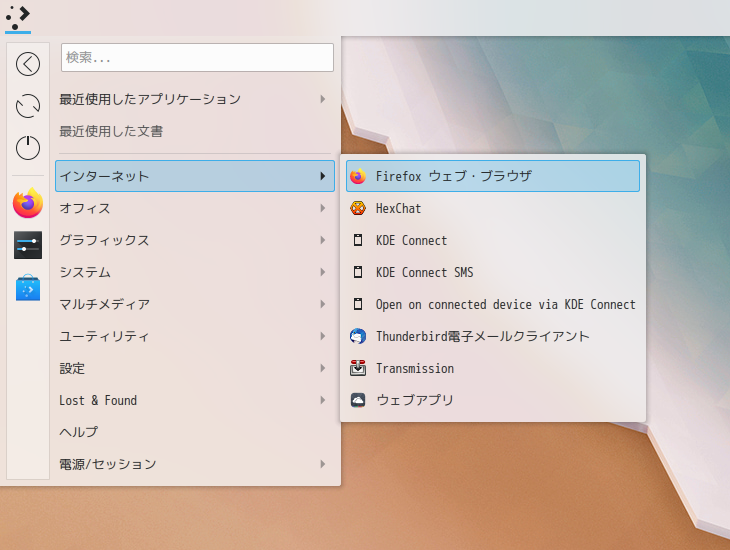Click the Transmission download icon
Screen dimensions: 730x550
[358, 368]
